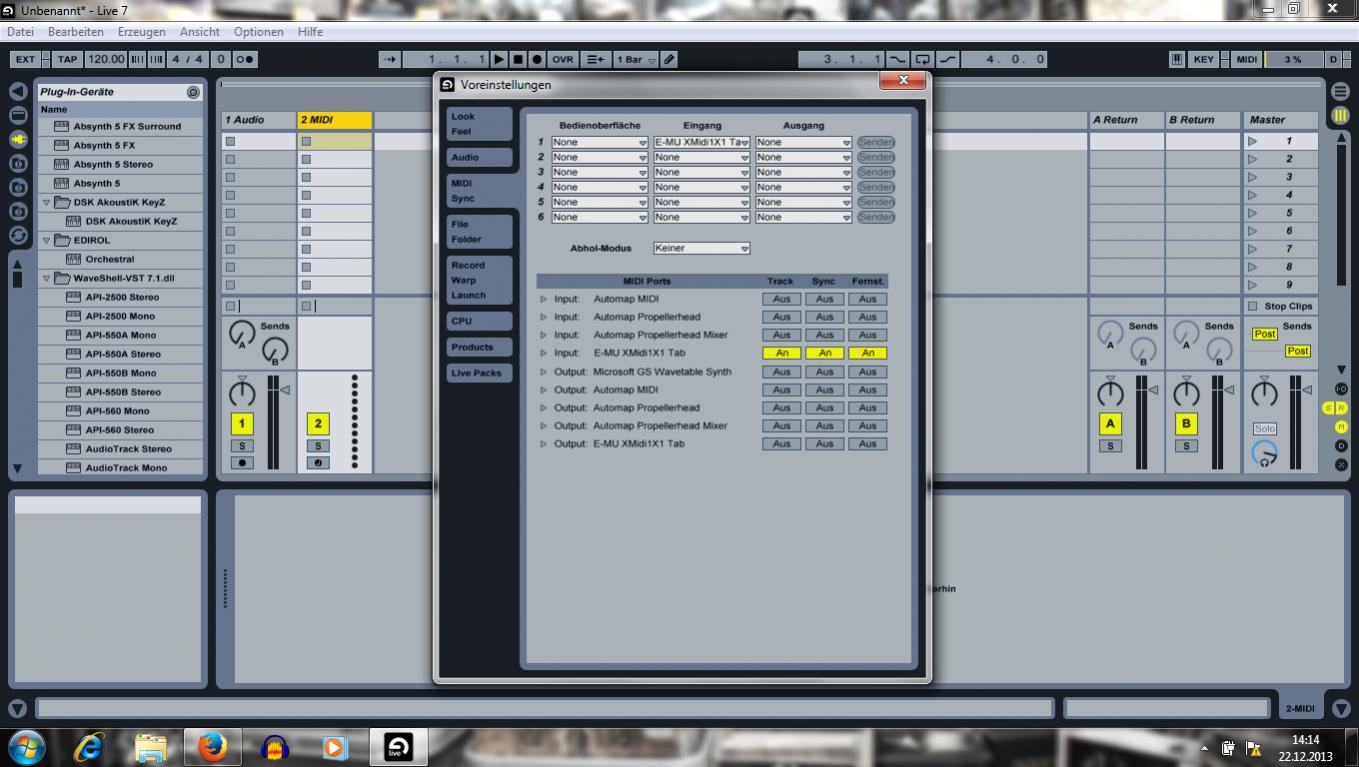1359x767 pixels.
Task: Toggle Fernst. for Input E-MU XMidi1X1 Tab
Action: point(867,353)
